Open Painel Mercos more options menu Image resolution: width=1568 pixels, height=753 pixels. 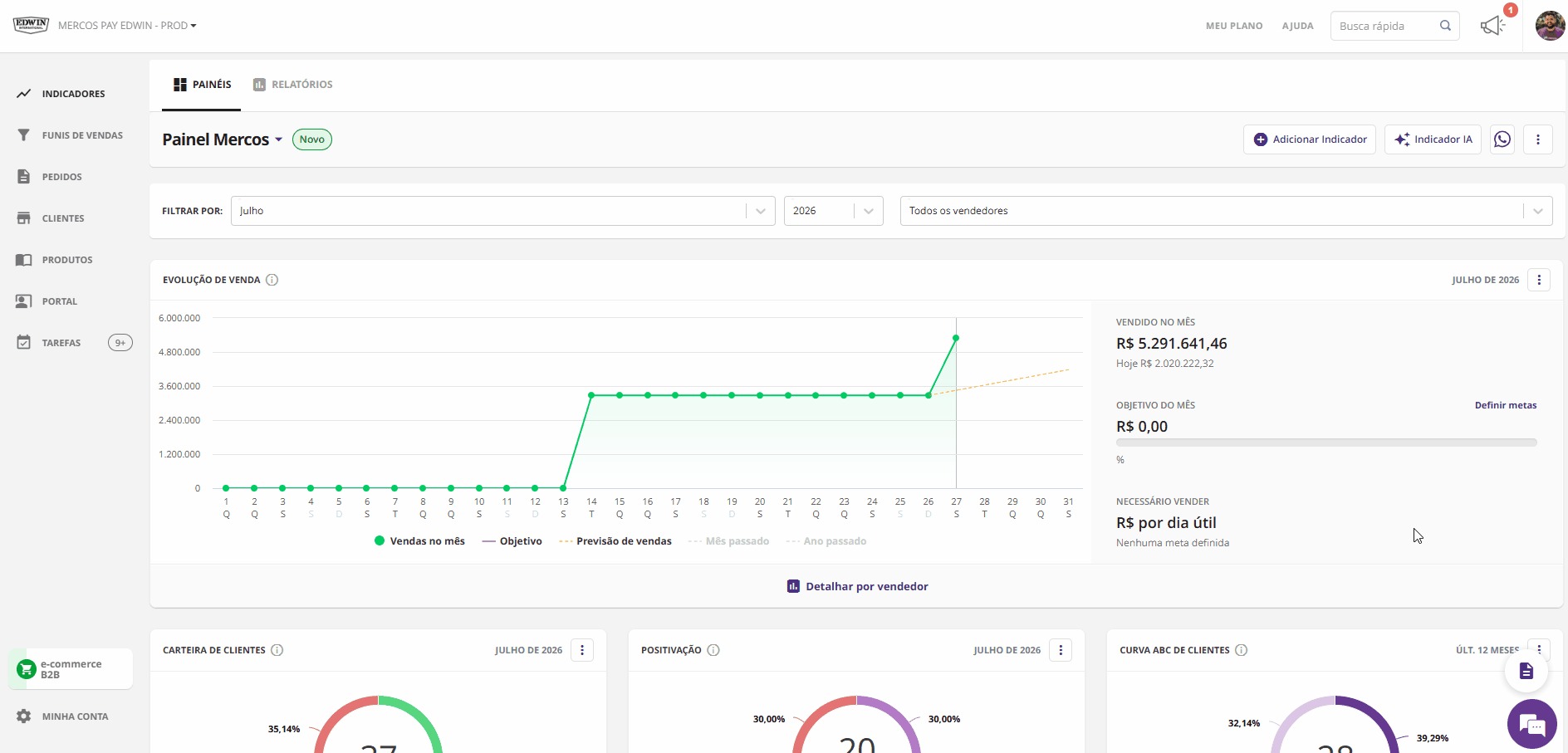(x=1538, y=139)
